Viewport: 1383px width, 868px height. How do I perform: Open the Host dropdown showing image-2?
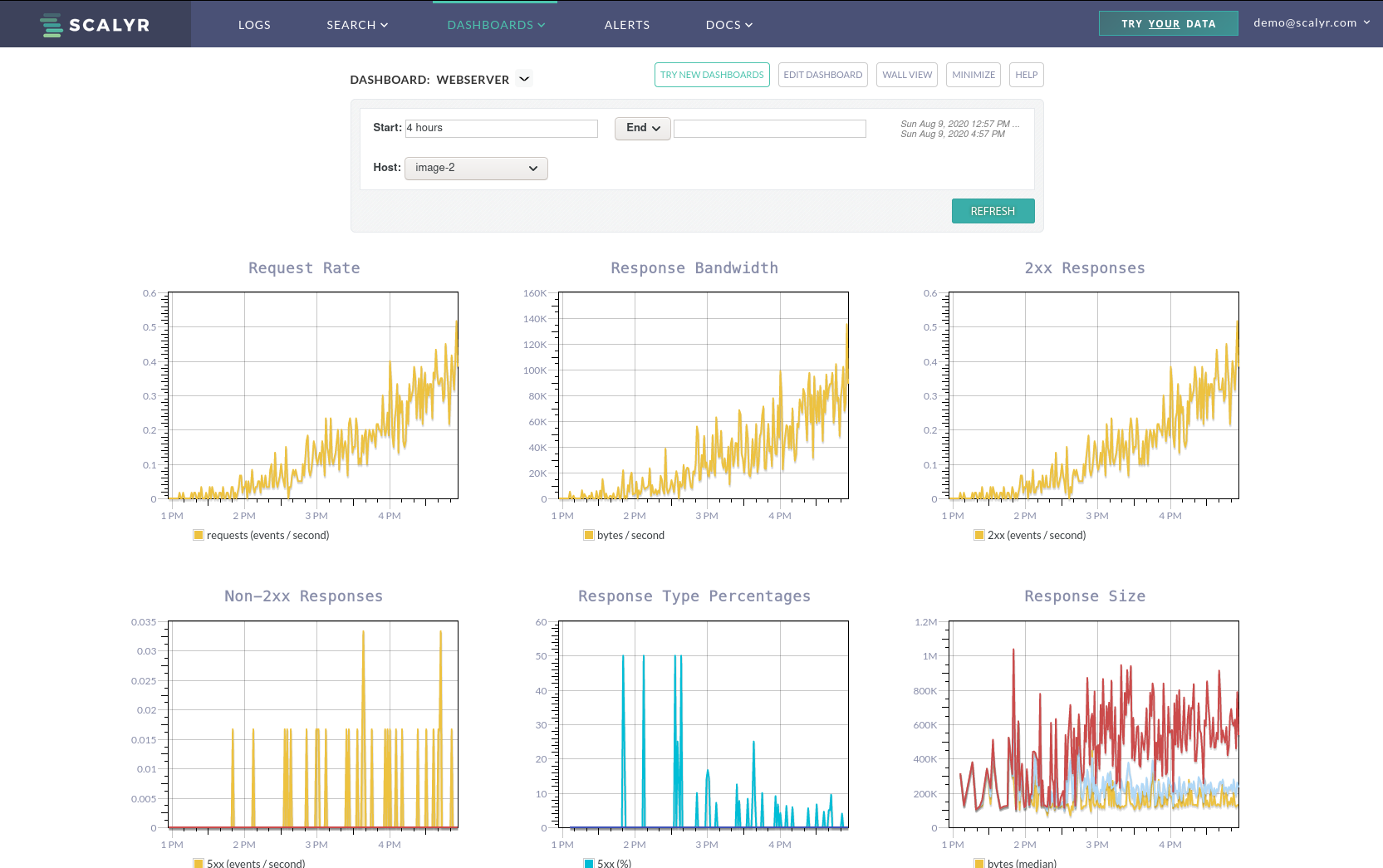[476, 168]
